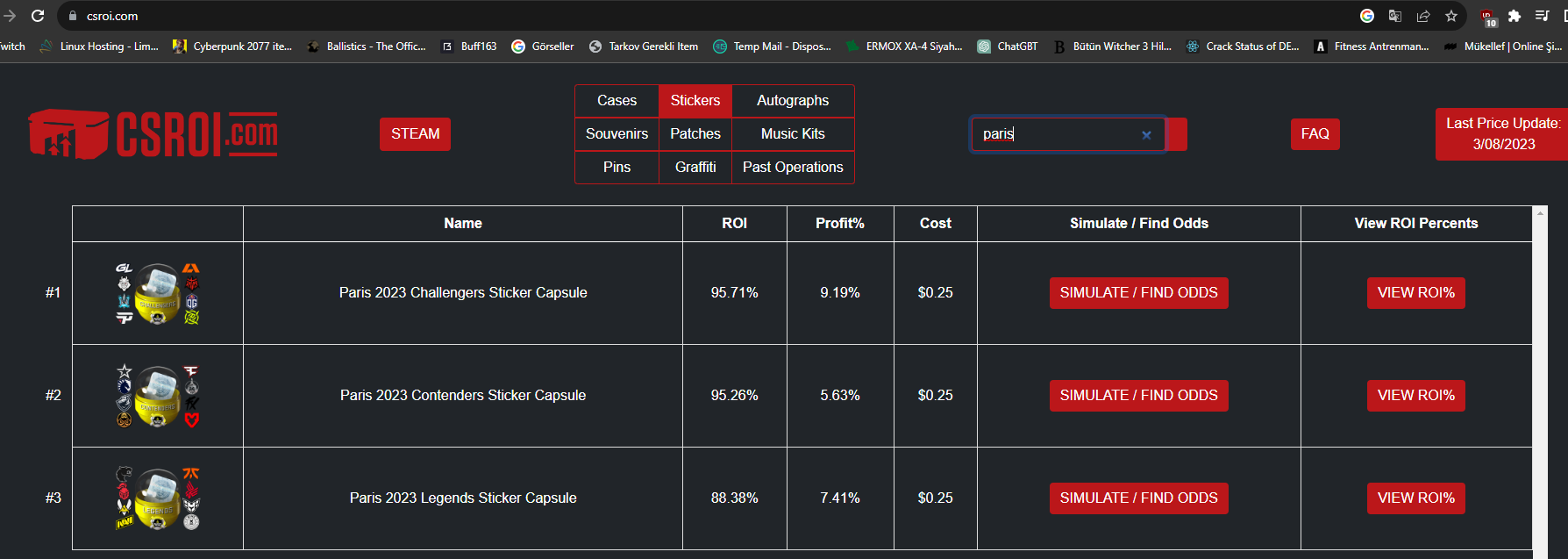Image resolution: width=1568 pixels, height=559 pixels.
Task: Select Paris 2023 Legends Sticker Capsule name
Action: click(x=463, y=498)
